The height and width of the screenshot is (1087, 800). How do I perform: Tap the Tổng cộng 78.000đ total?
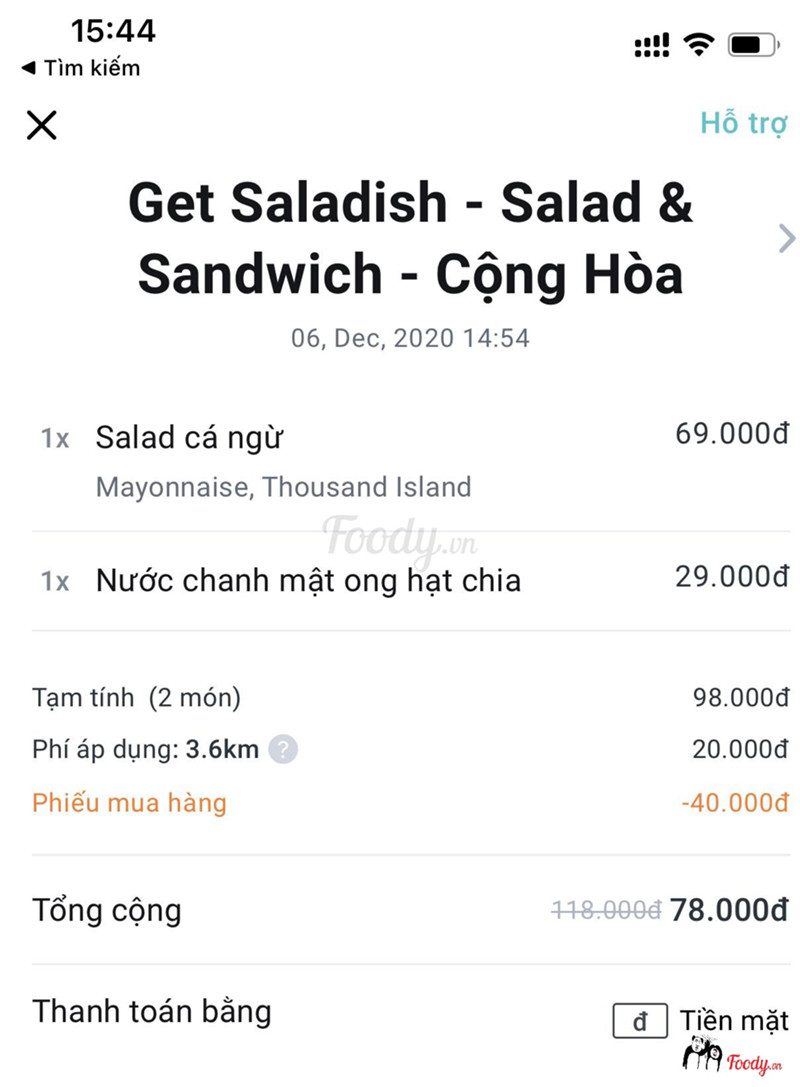tap(729, 911)
